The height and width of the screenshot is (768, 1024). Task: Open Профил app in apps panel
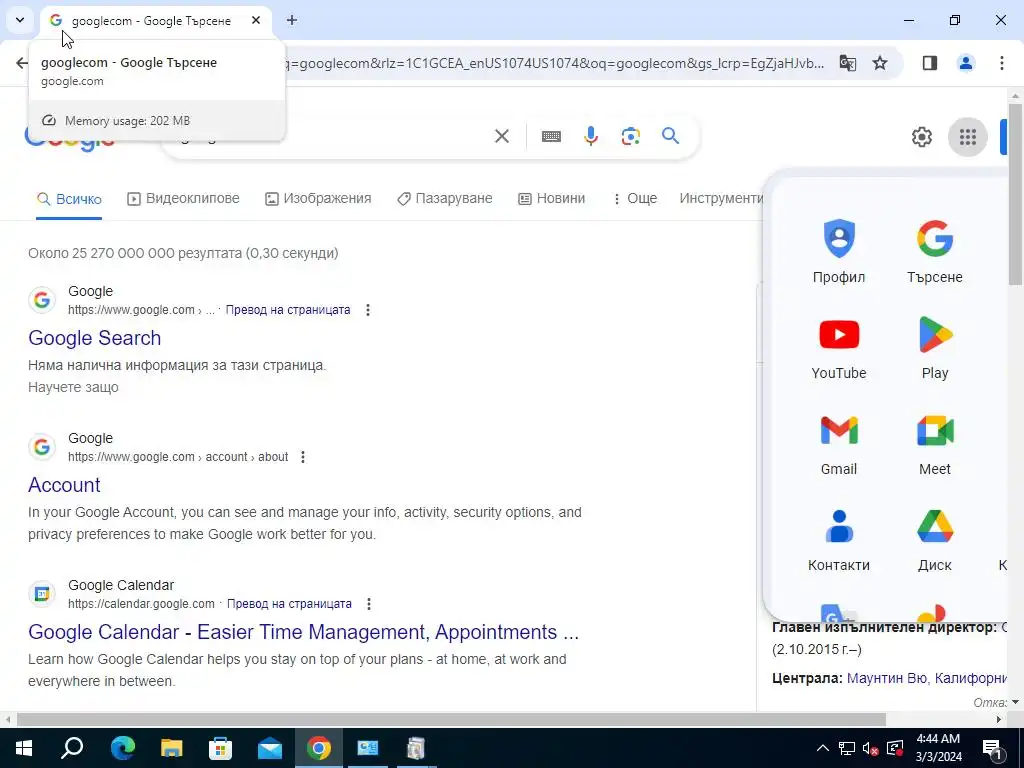coord(839,251)
